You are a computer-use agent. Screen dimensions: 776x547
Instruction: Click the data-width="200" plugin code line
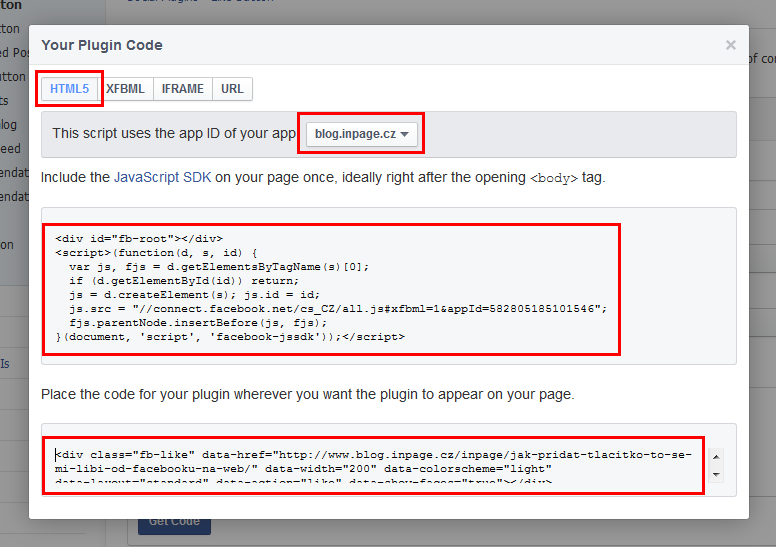point(372,468)
